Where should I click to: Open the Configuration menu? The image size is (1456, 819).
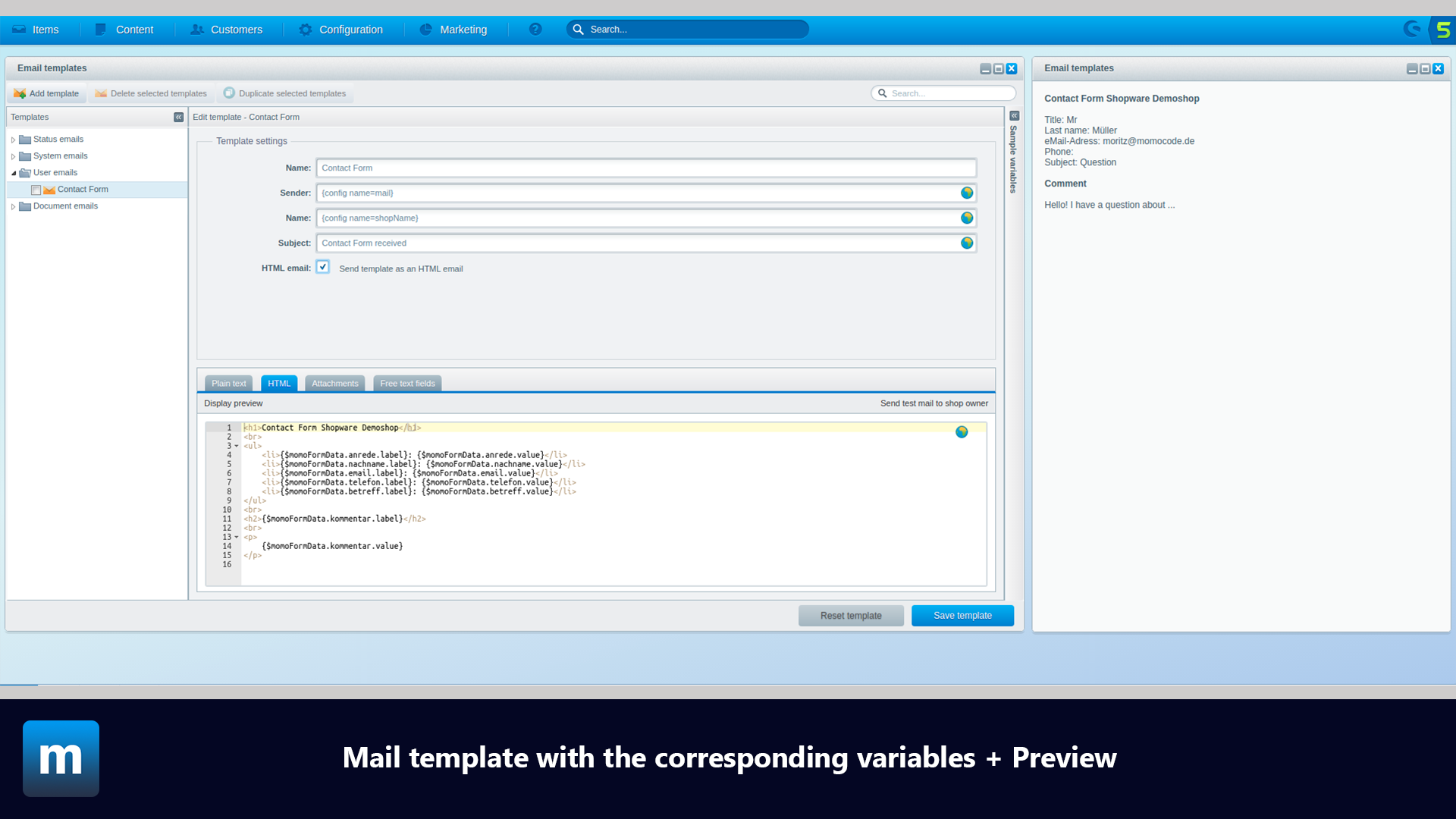340,30
